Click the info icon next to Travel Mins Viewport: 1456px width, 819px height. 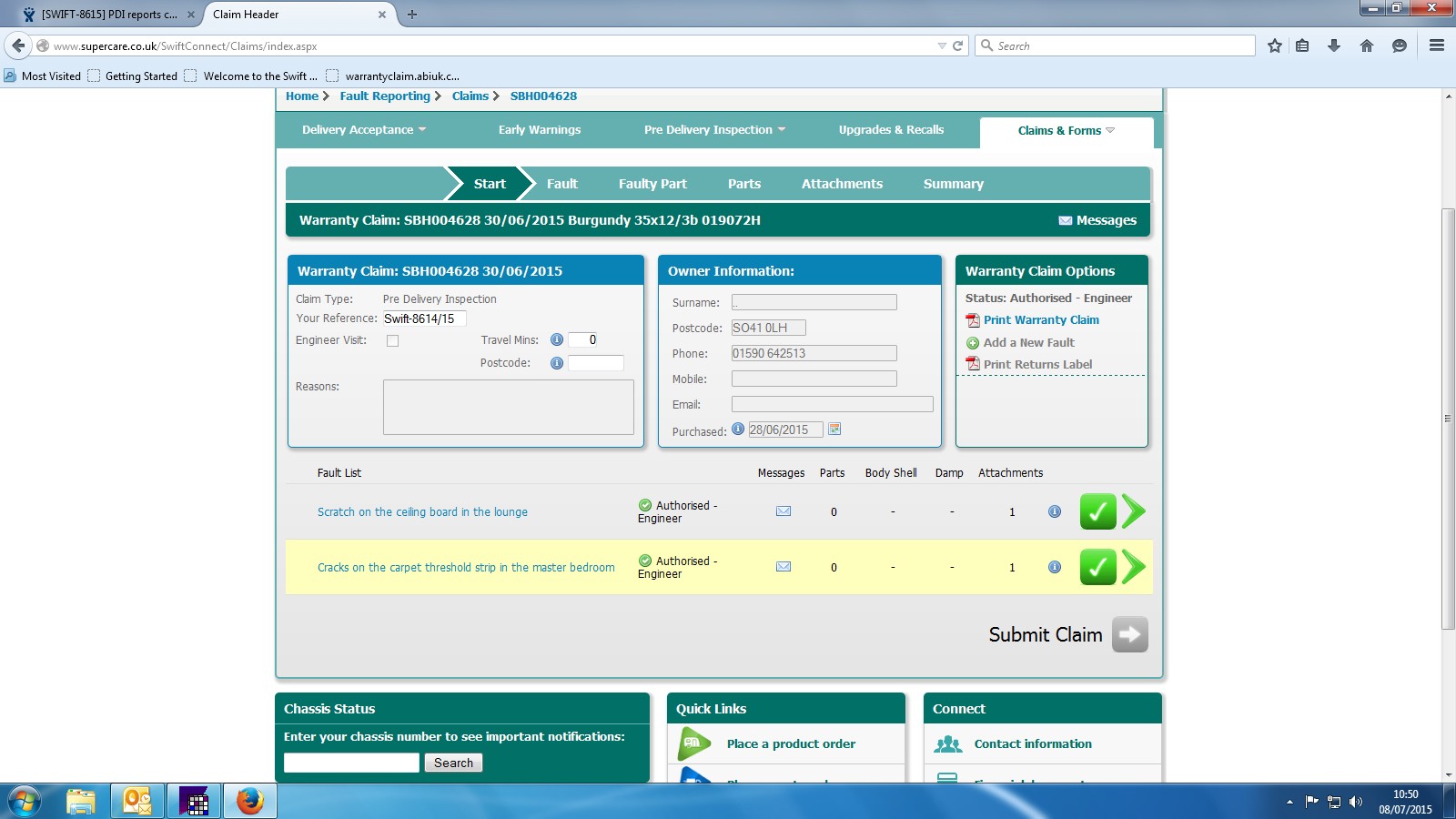pyautogui.click(x=557, y=339)
